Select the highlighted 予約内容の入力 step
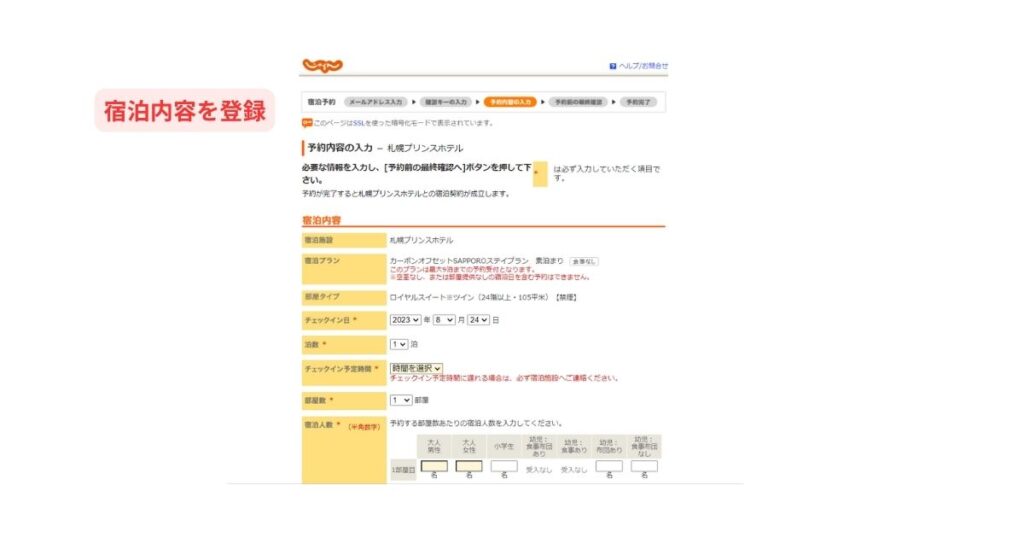The height and width of the screenshot is (538, 1024). click(510, 102)
